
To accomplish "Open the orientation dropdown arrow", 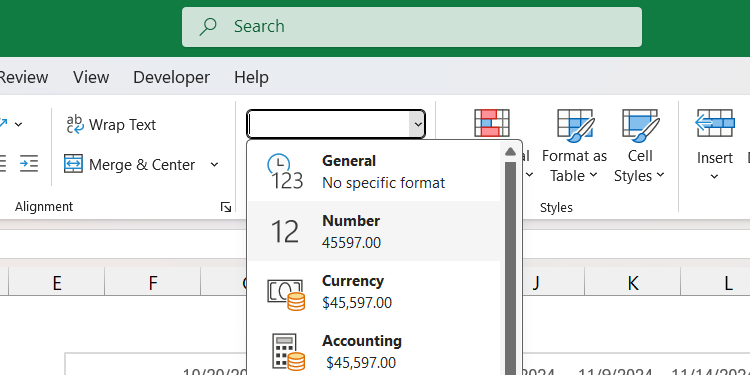I will [x=18, y=125].
